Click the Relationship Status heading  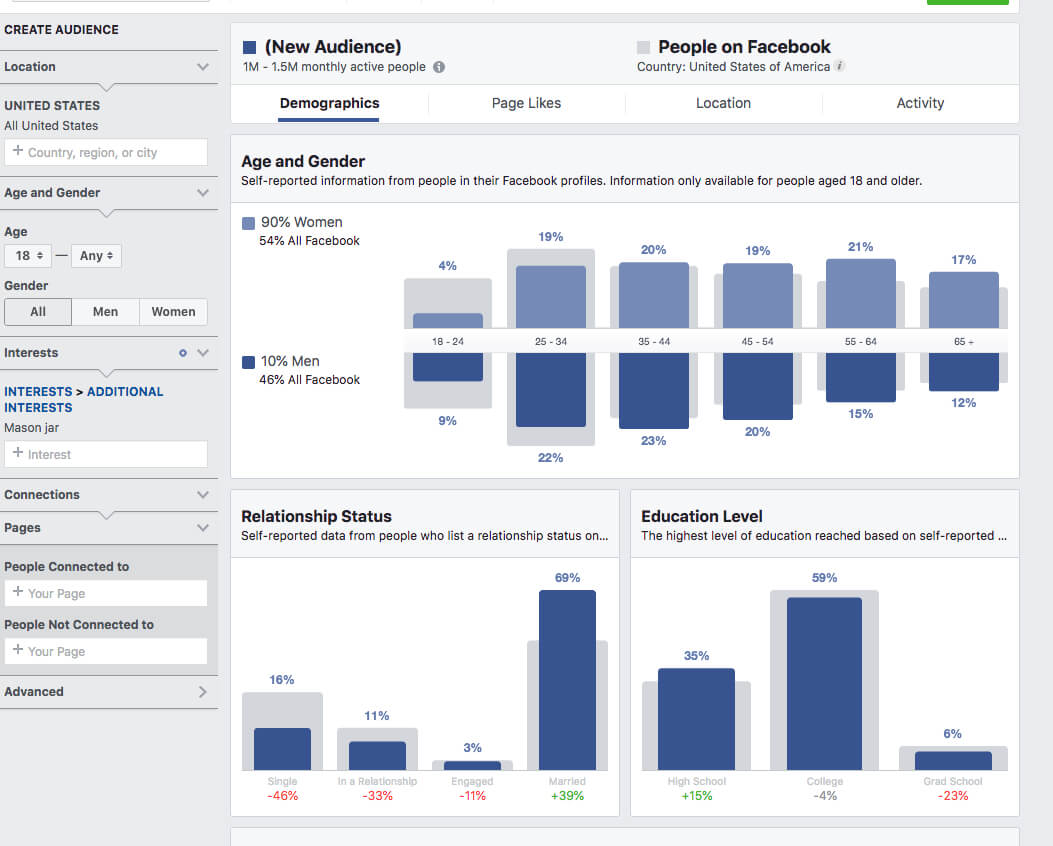click(x=316, y=516)
